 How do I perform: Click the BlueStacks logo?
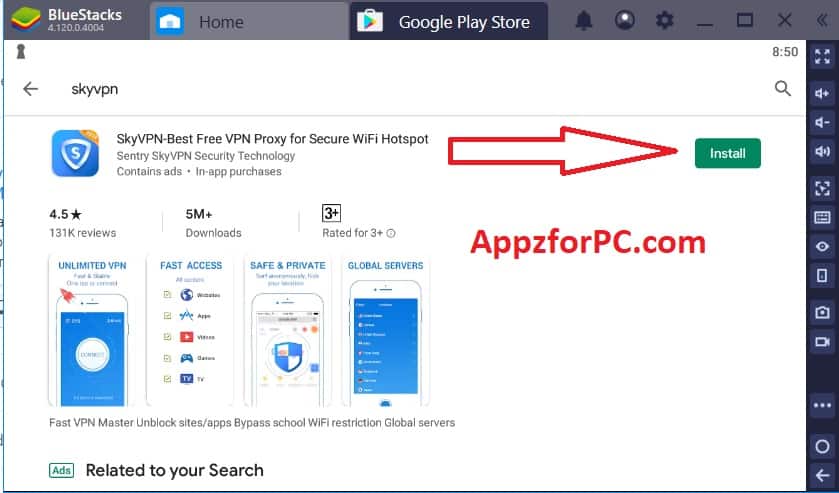[x=26, y=20]
